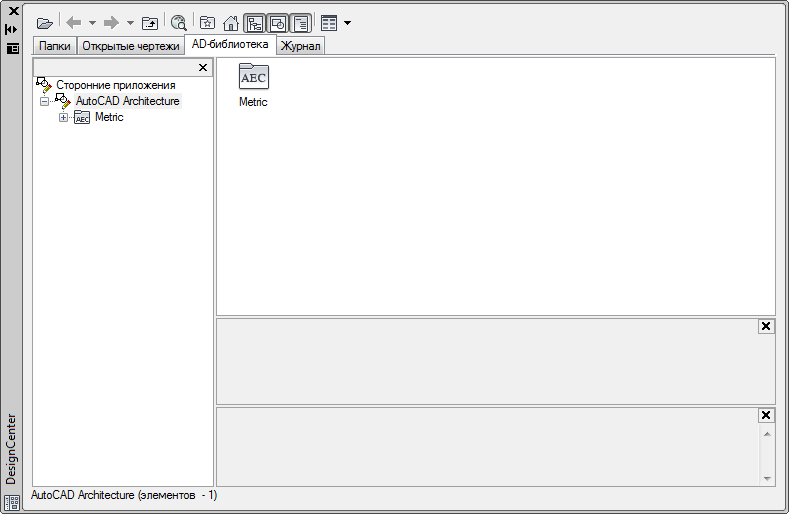Toggle the Preview pane toolbar button
Screen dimensions: 789x514
[x=278, y=23]
